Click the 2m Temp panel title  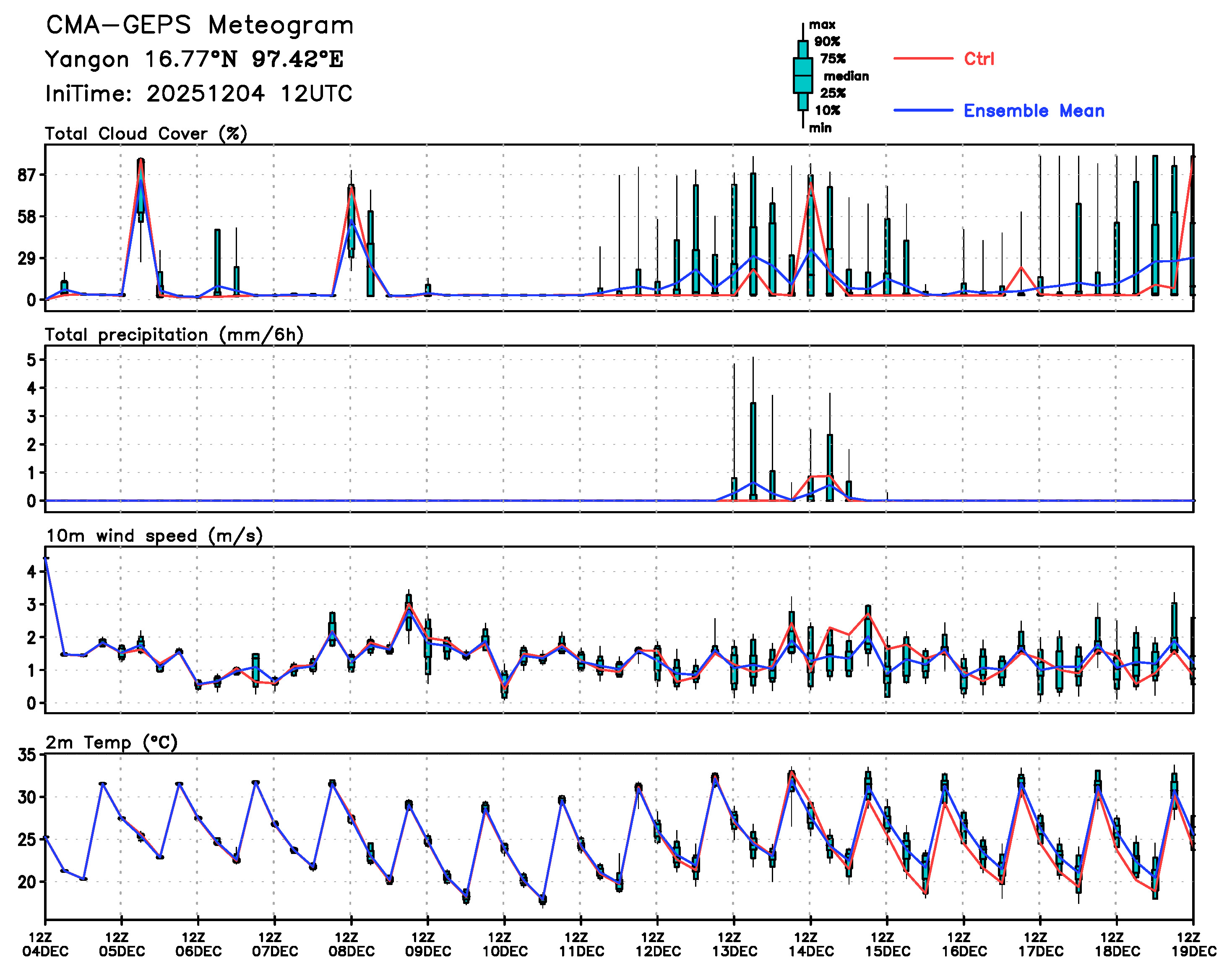(112, 742)
